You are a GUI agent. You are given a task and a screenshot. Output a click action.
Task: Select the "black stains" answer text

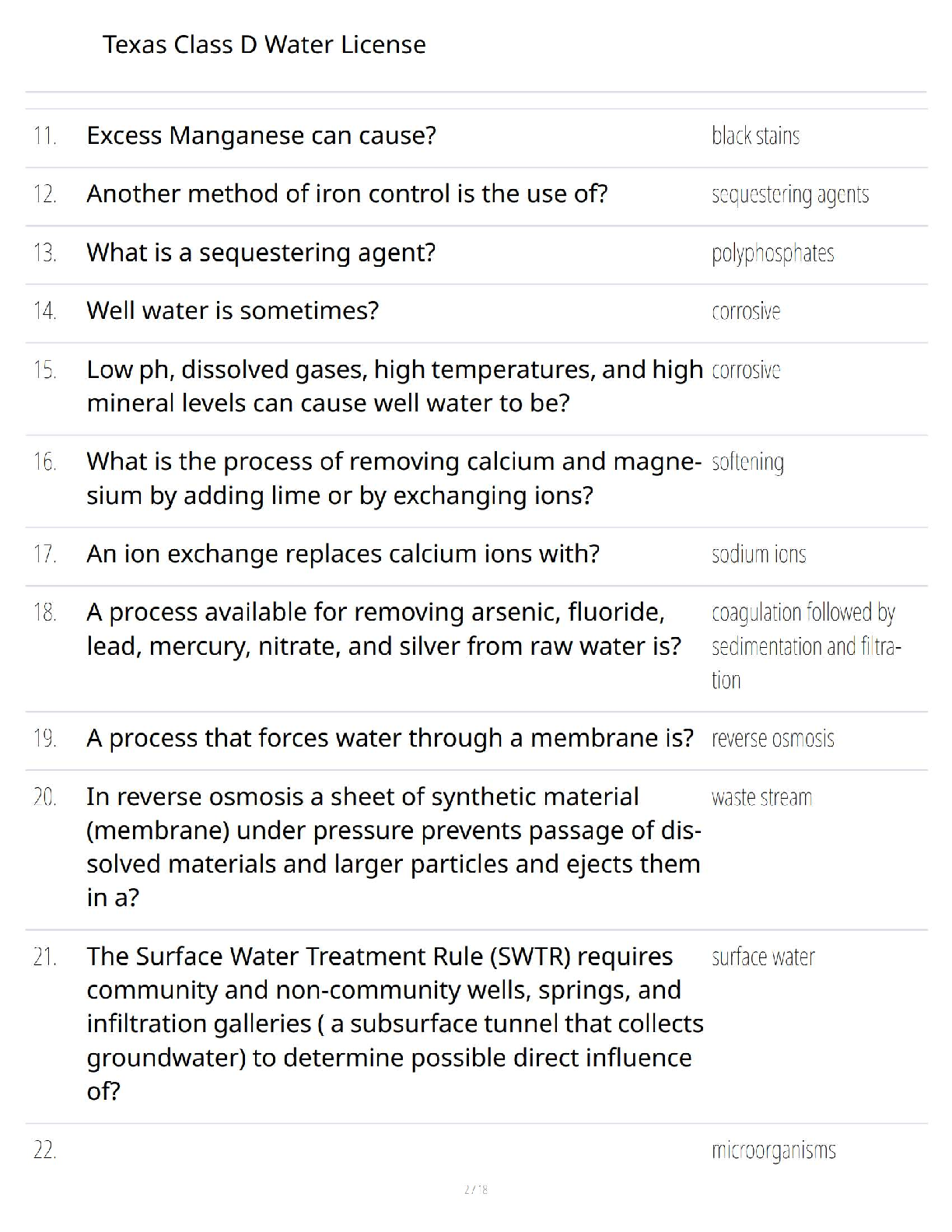click(755, 136)
